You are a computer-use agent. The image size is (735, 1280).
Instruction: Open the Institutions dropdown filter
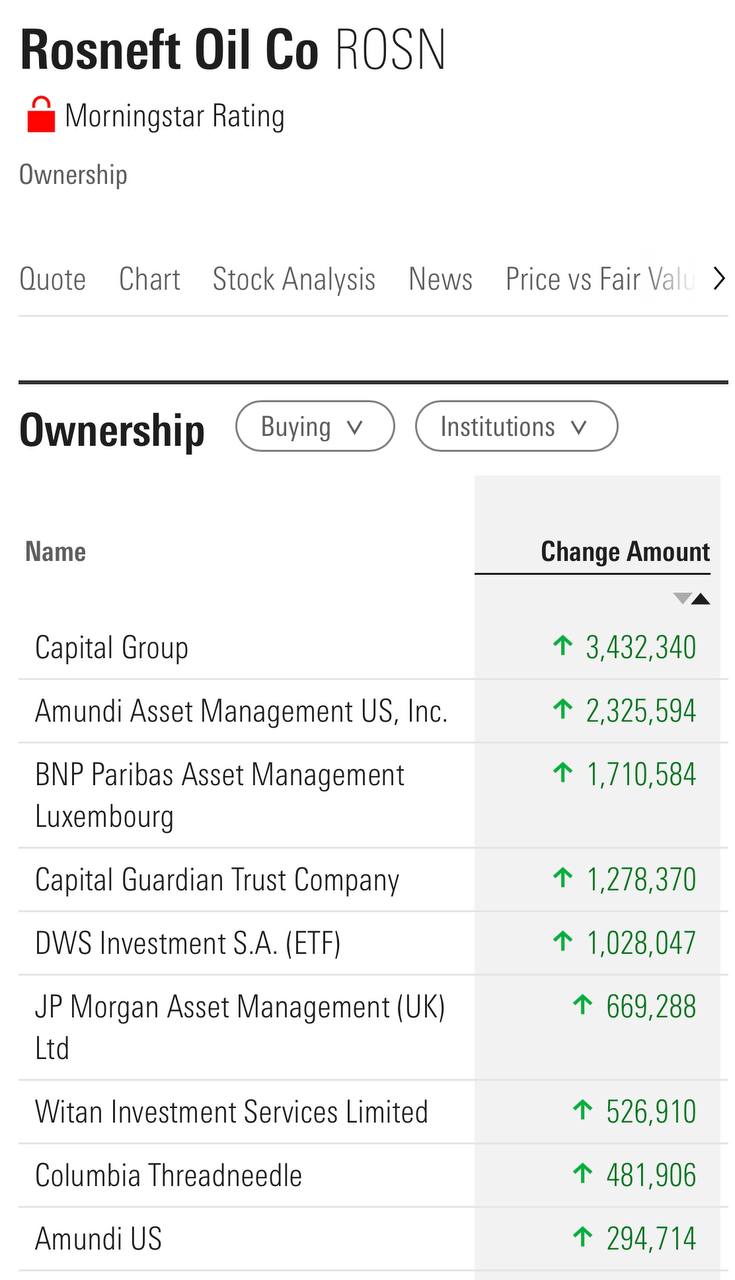[515, 427]
